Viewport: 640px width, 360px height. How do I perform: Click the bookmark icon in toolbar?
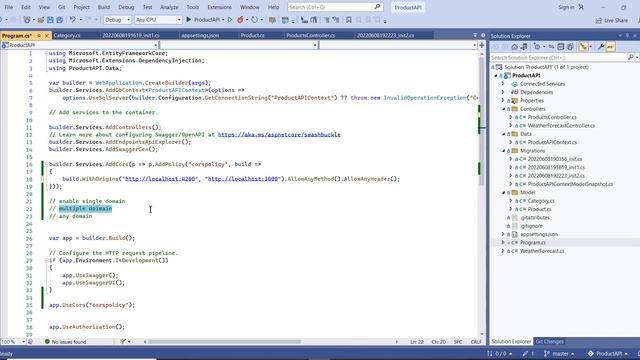(349, 20)
